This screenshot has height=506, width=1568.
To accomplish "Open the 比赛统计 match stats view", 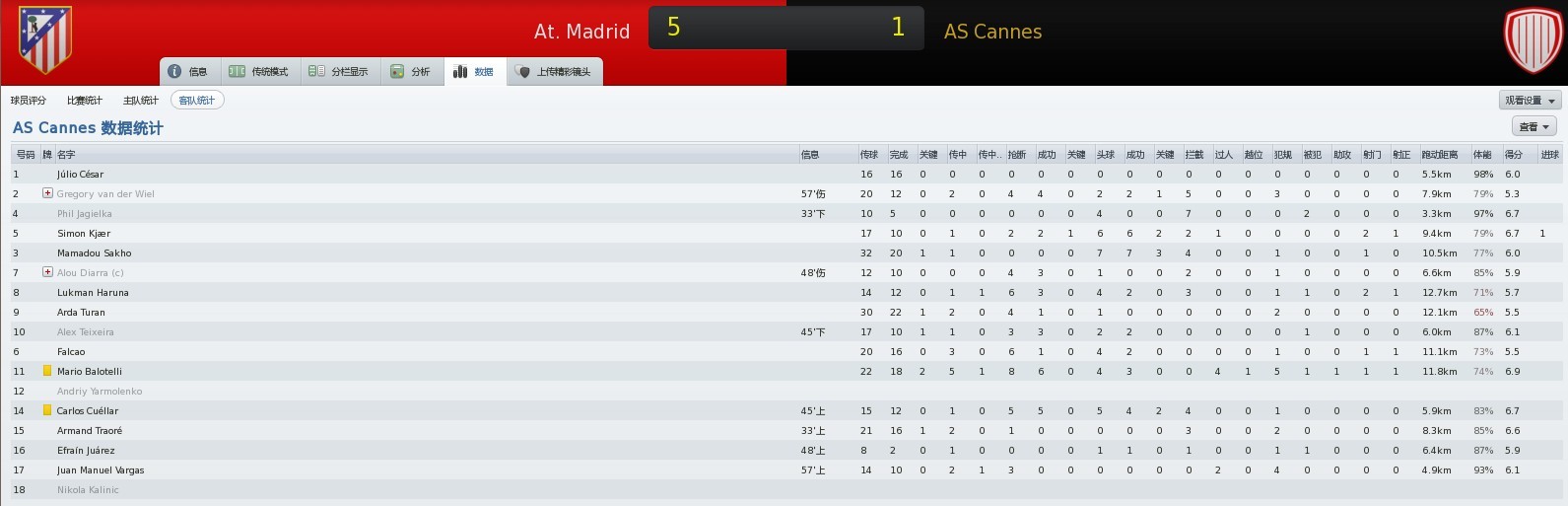I will [x=85, y=100].
